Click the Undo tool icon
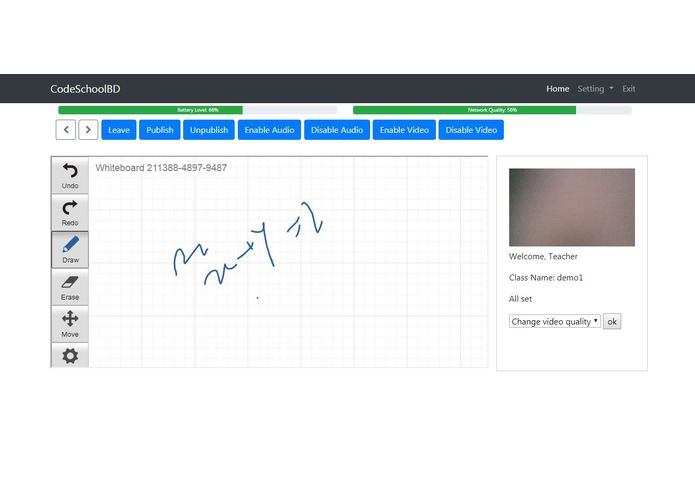This screenshot has width=695, height=494. (70, 175)
